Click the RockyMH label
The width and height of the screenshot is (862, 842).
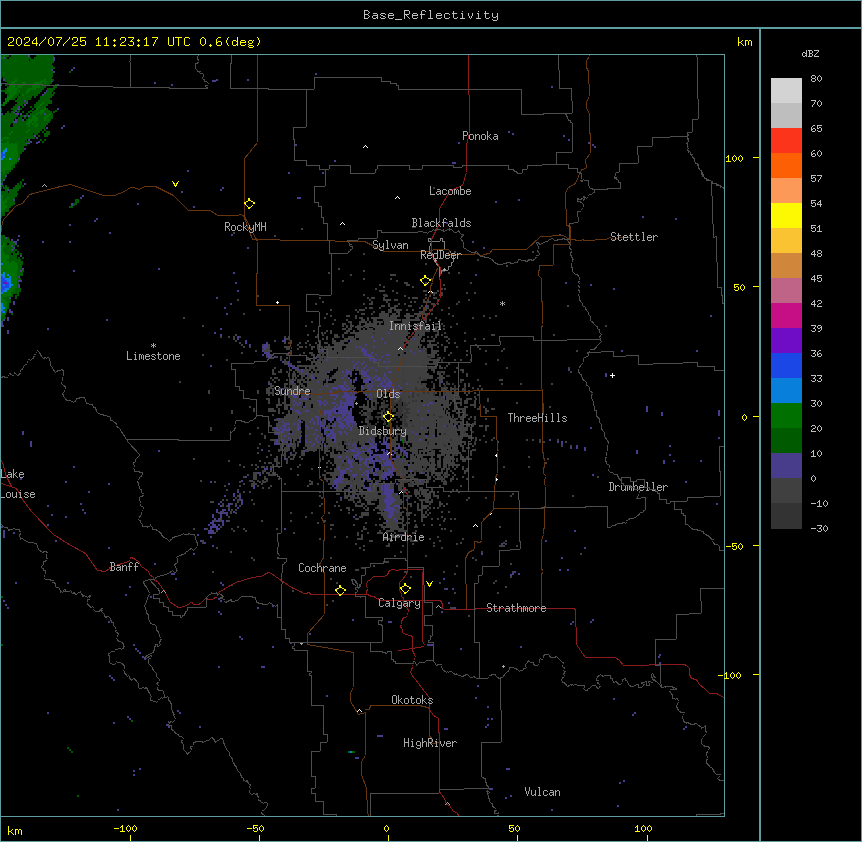tap(245, 227)
